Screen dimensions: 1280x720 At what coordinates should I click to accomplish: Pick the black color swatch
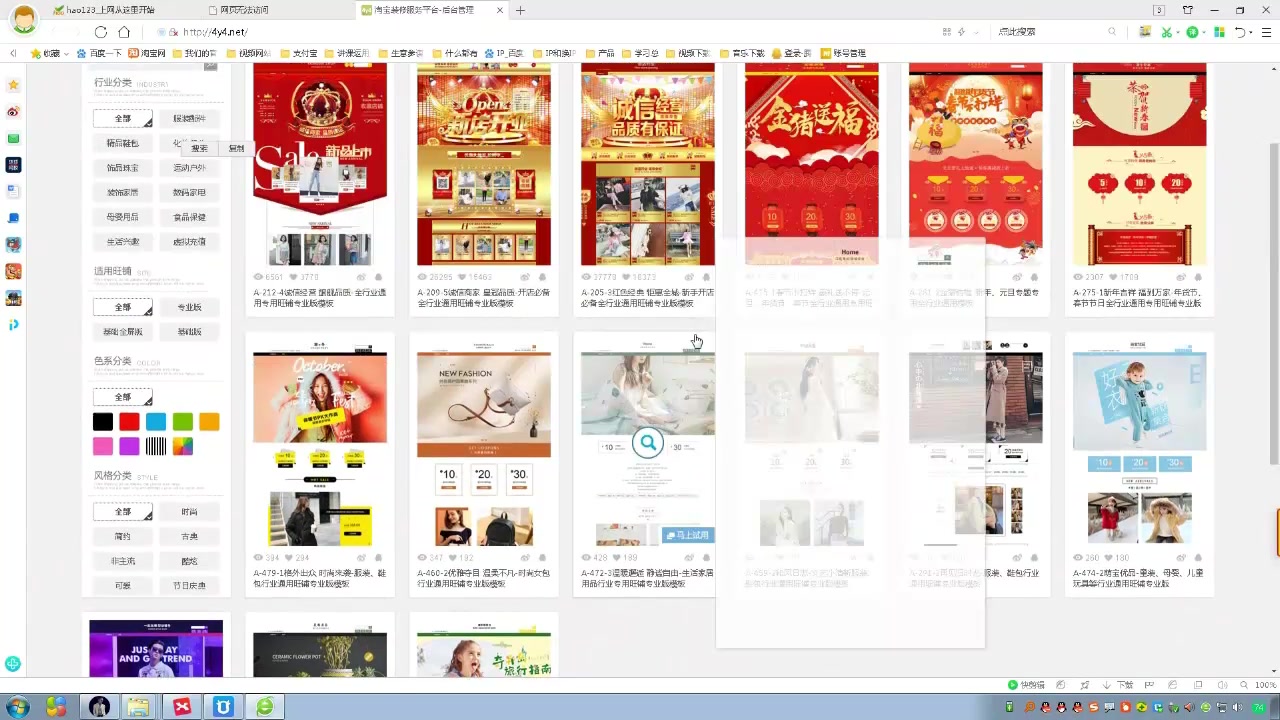click(103, 422)
